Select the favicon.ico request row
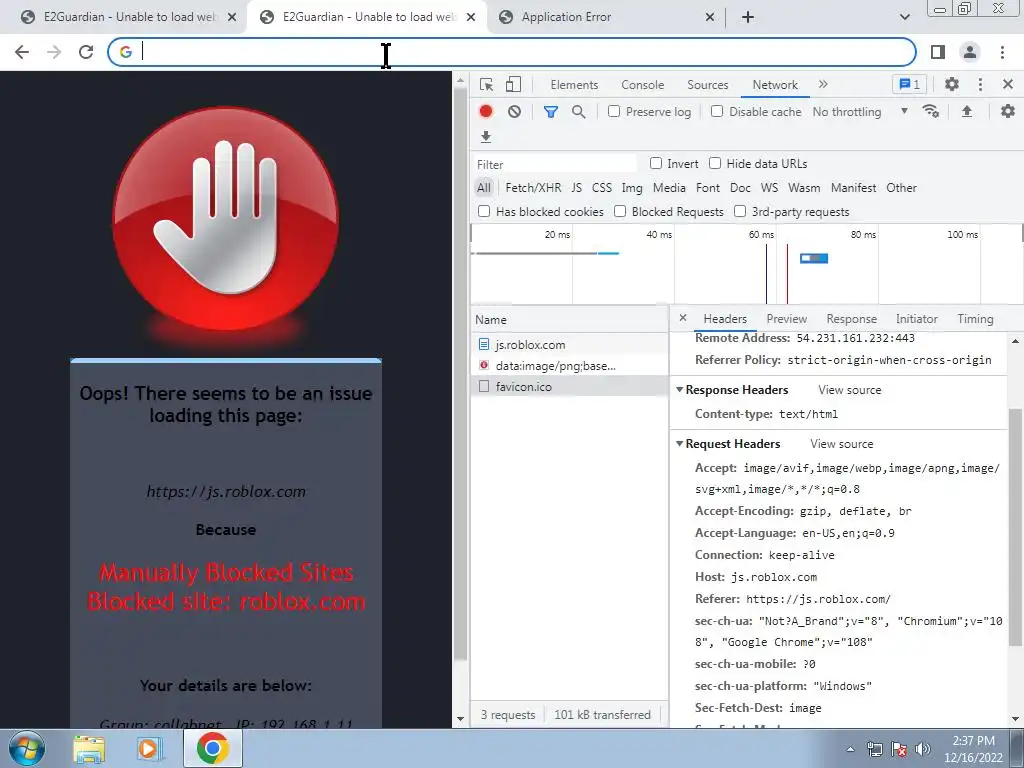 pos(569,387)
